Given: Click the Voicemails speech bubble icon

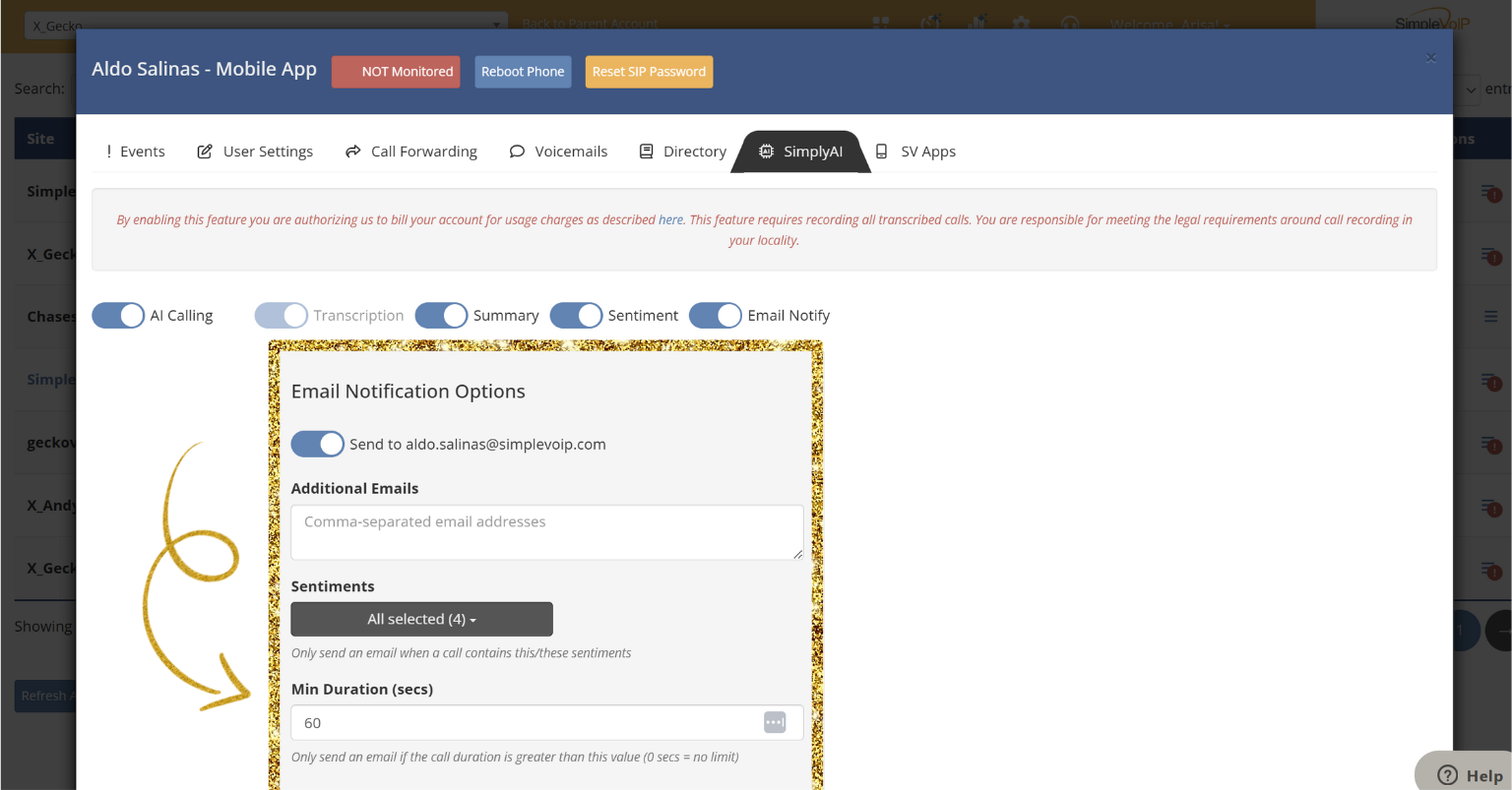Looking at the screenshot, I should pos(517,152).
